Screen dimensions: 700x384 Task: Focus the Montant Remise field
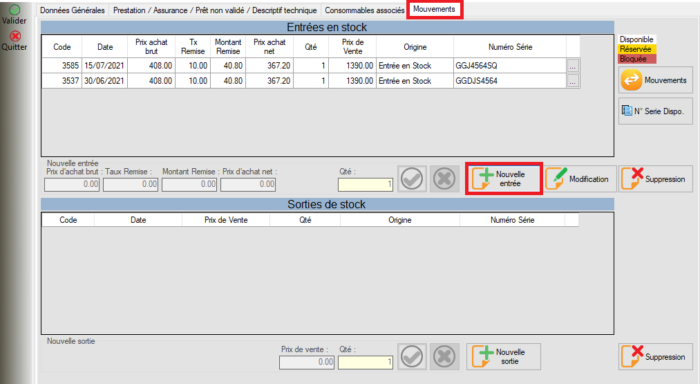[x=189, y=184]
